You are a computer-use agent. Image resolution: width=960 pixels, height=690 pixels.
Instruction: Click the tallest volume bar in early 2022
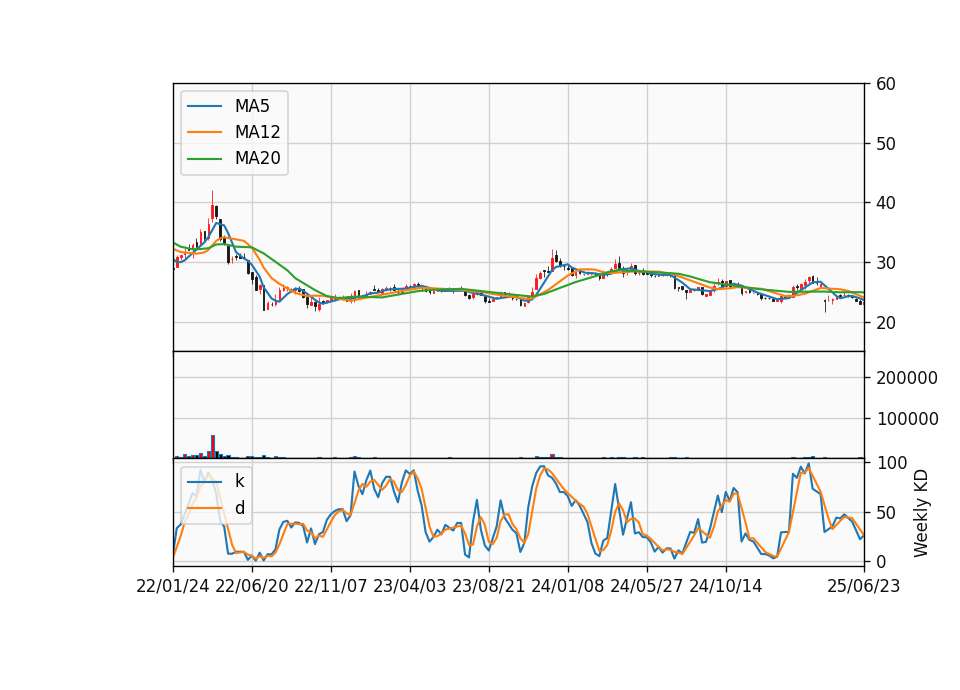pos(213,446)
